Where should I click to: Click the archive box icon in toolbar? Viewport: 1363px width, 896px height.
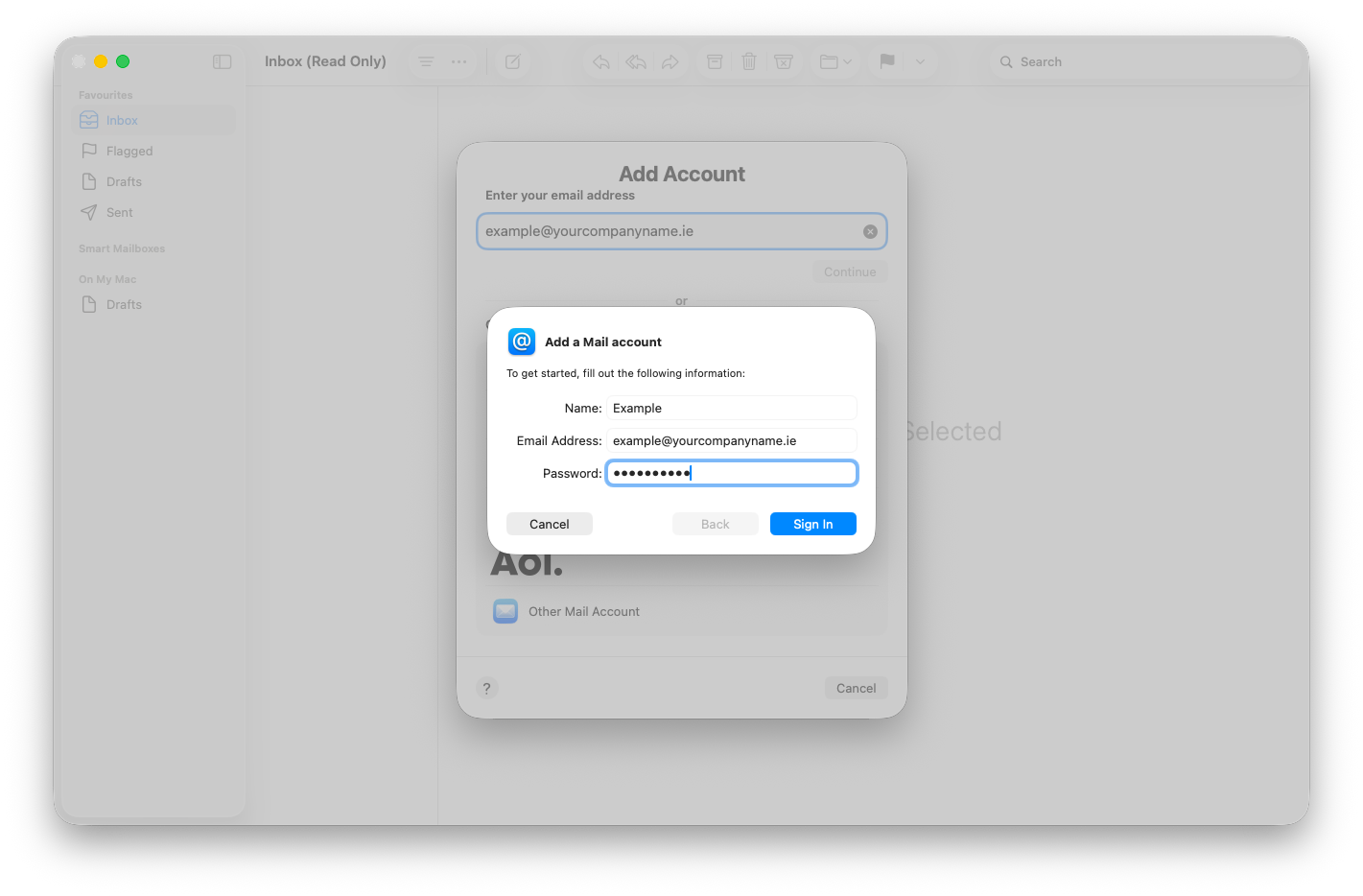click(715, 61)
